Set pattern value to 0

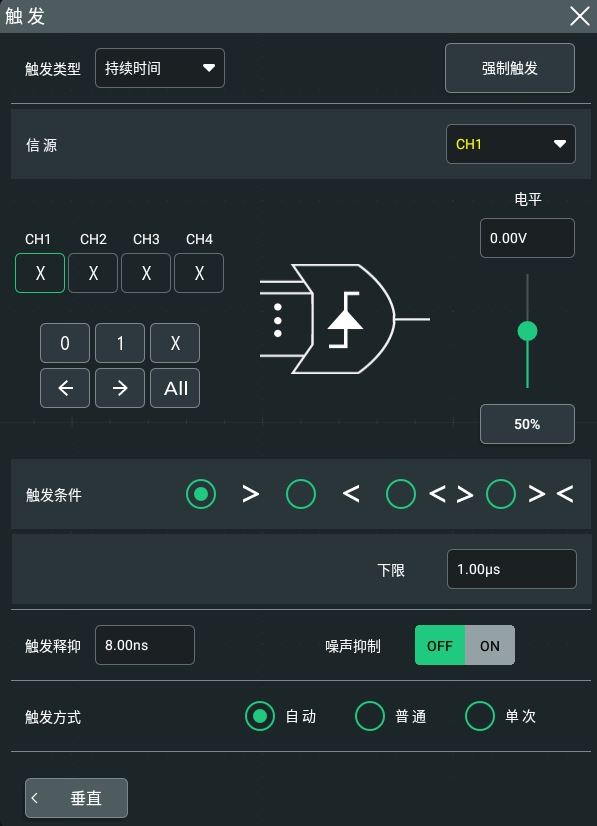coord(65,343)
